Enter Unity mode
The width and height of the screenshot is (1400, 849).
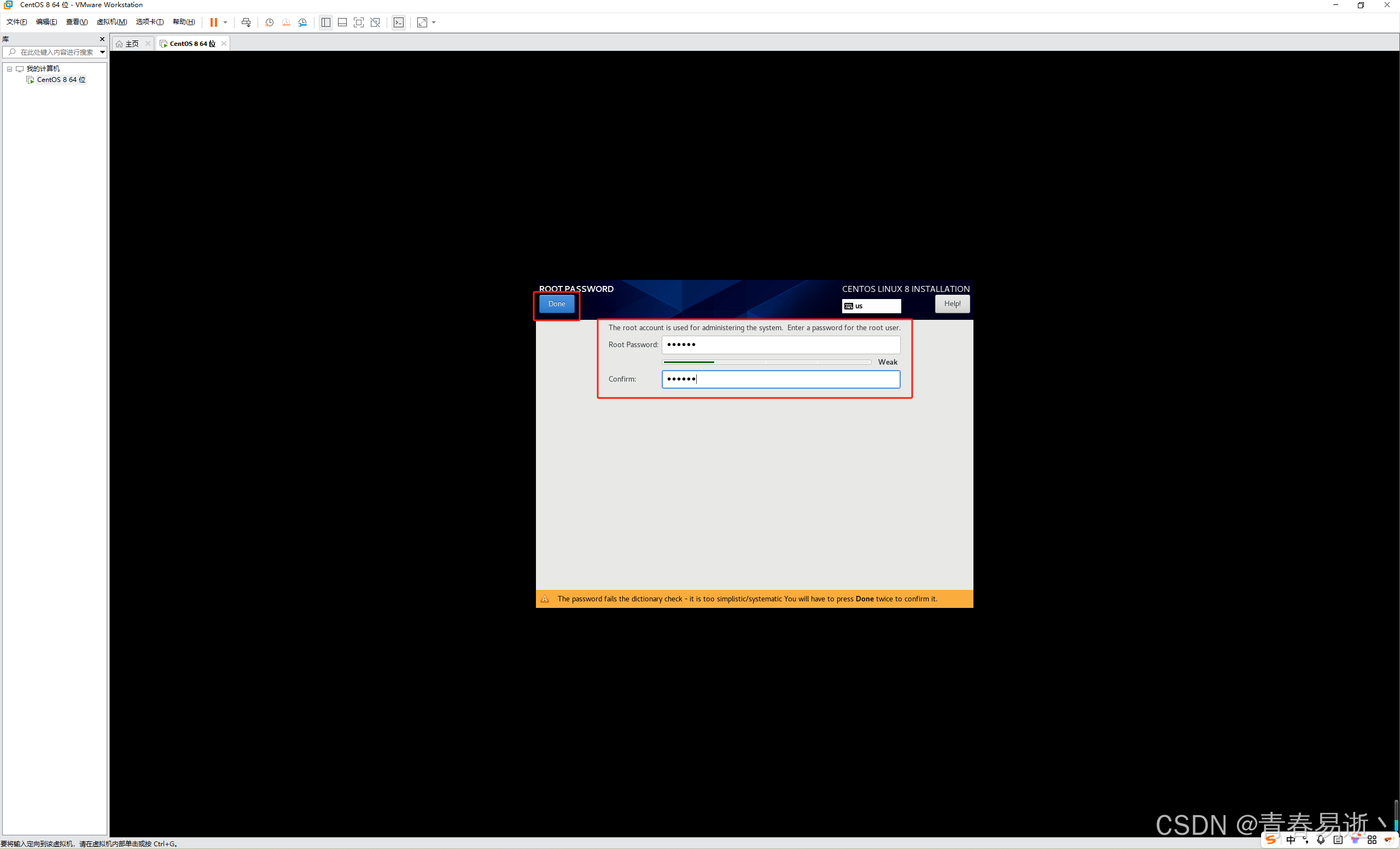(x=376, y=22)
